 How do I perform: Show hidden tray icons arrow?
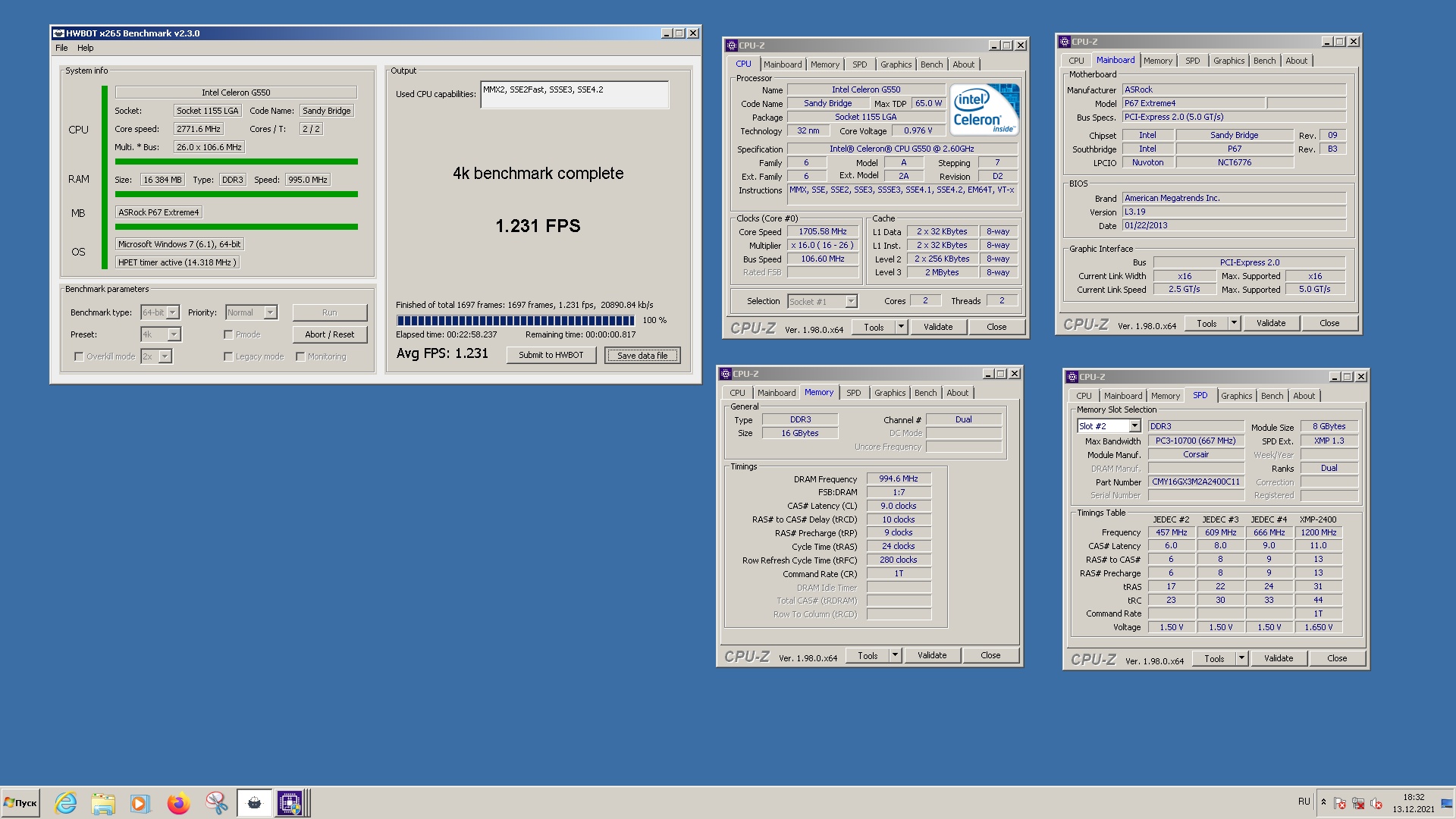[x=1323, y=802]
